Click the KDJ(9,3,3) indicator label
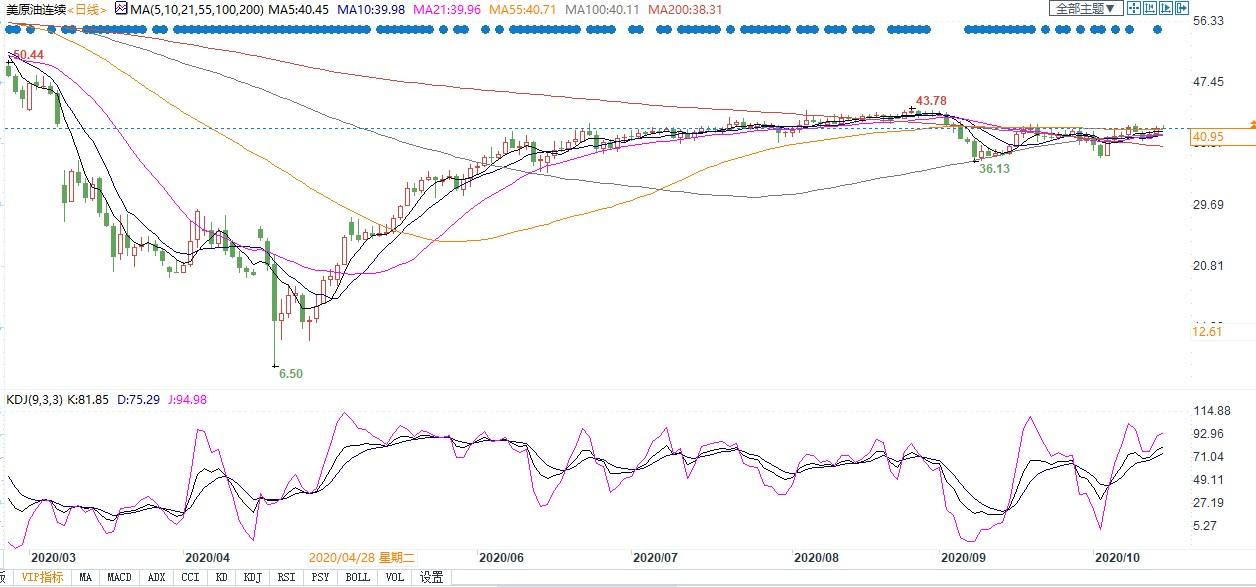This screenshot has height=587, width=1256. pos(35,400)
